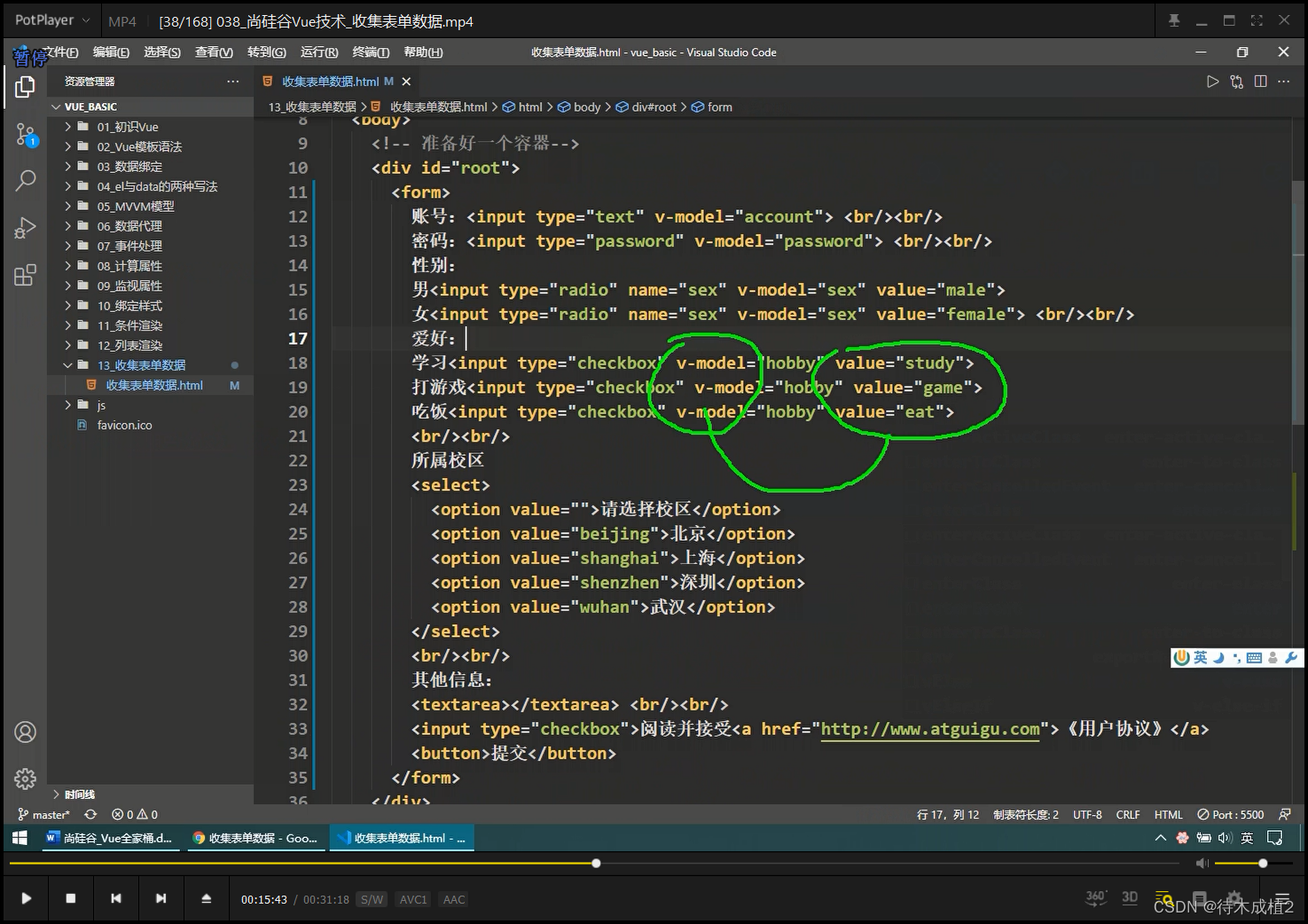
Task: Click the synchronize changes icon in status bar
Action: pos(90,814)
